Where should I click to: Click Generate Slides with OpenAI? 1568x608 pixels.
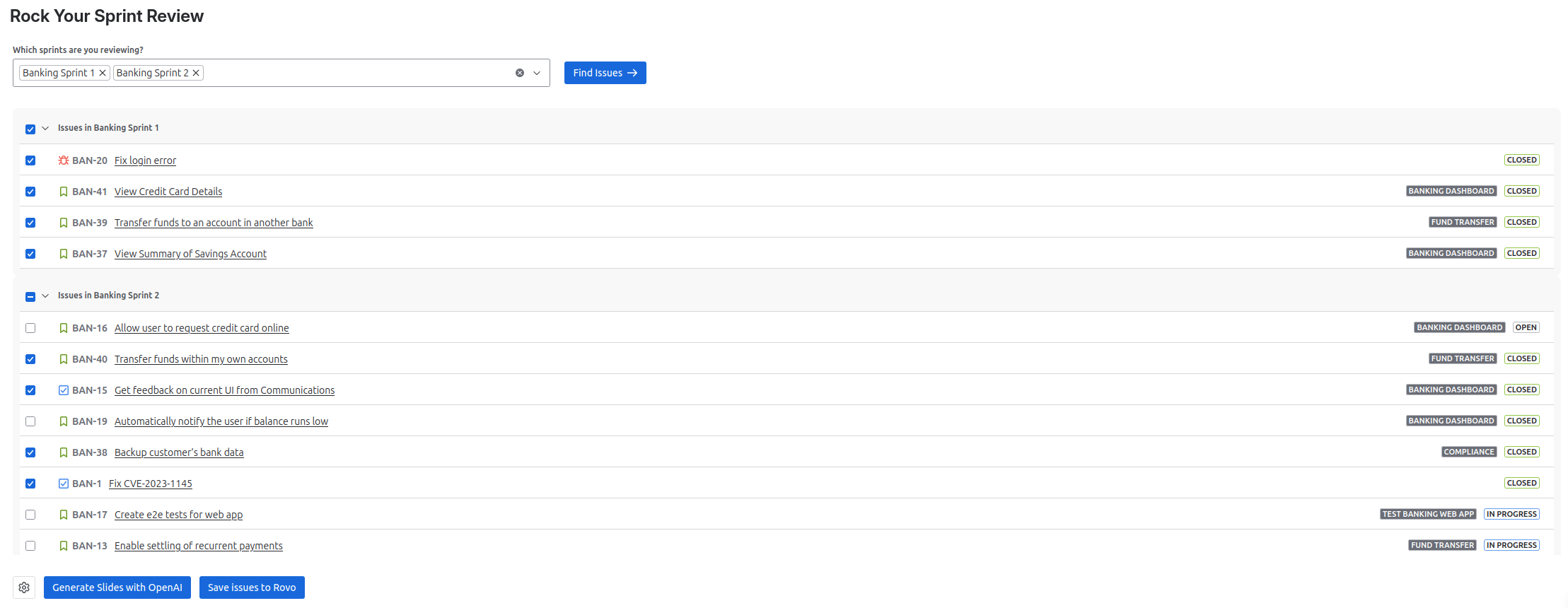(x=117, y=587)
